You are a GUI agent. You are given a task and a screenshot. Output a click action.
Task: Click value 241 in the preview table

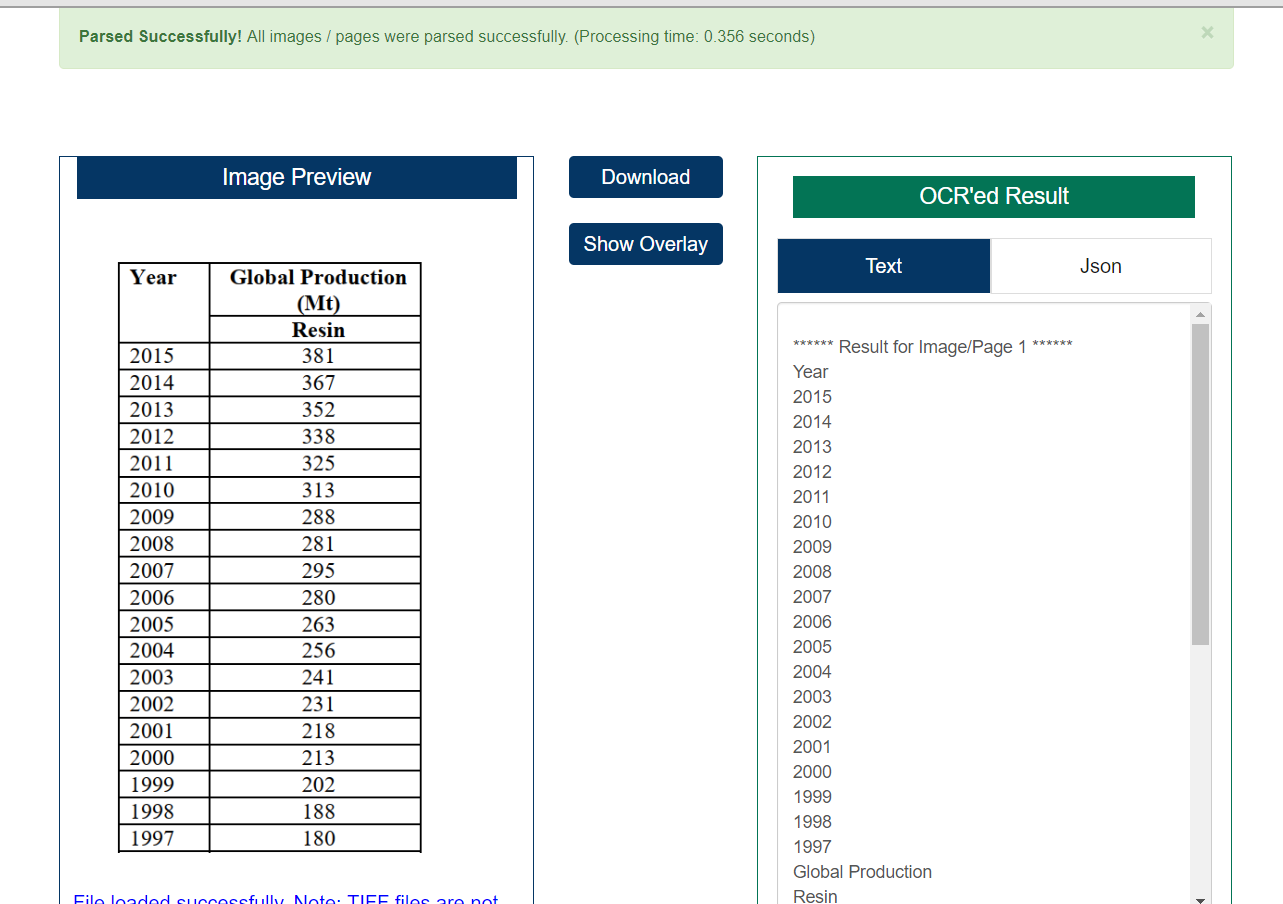click(318, 678)
